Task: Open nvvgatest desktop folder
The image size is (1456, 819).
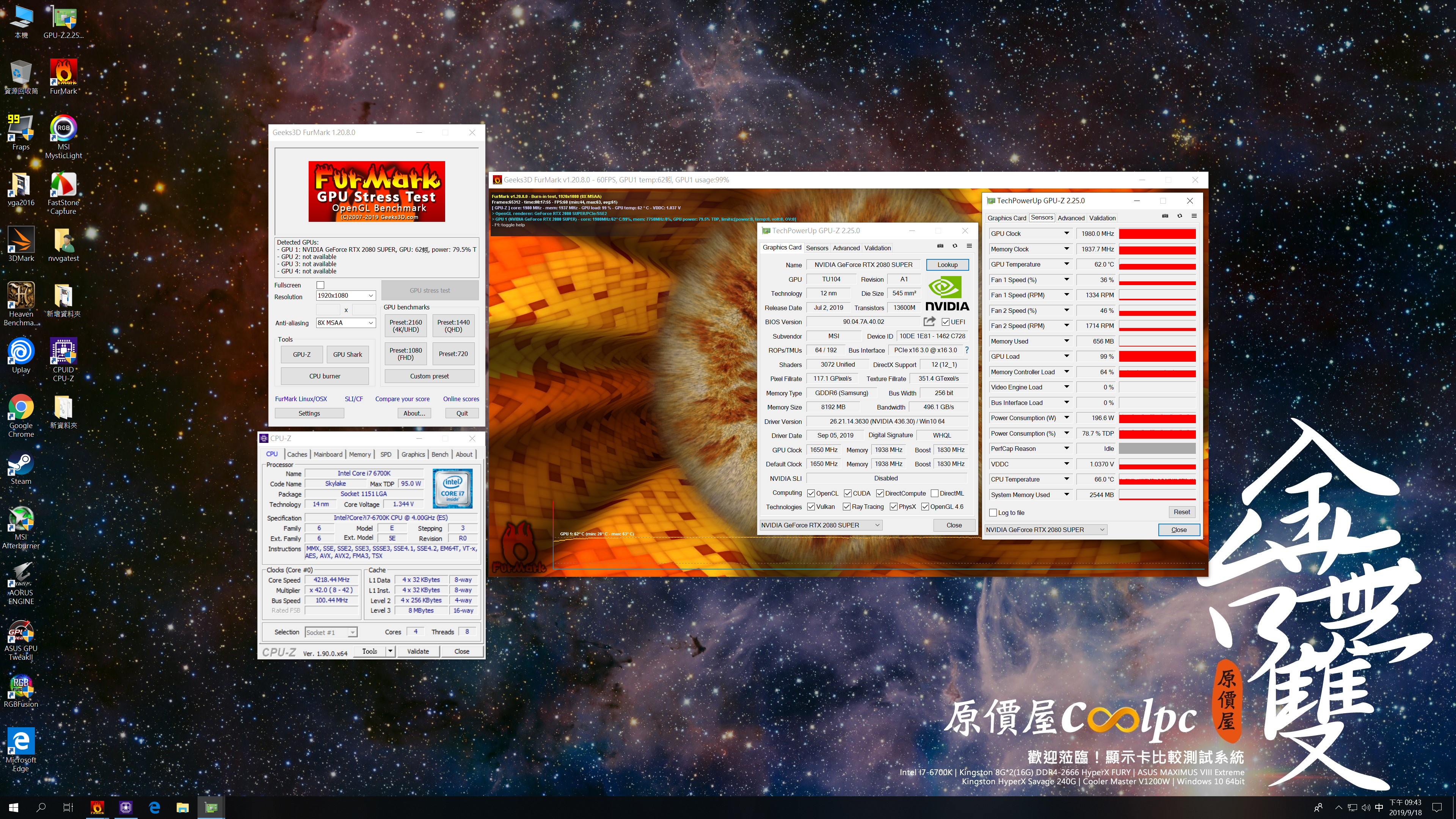Action: click(63, 244)
